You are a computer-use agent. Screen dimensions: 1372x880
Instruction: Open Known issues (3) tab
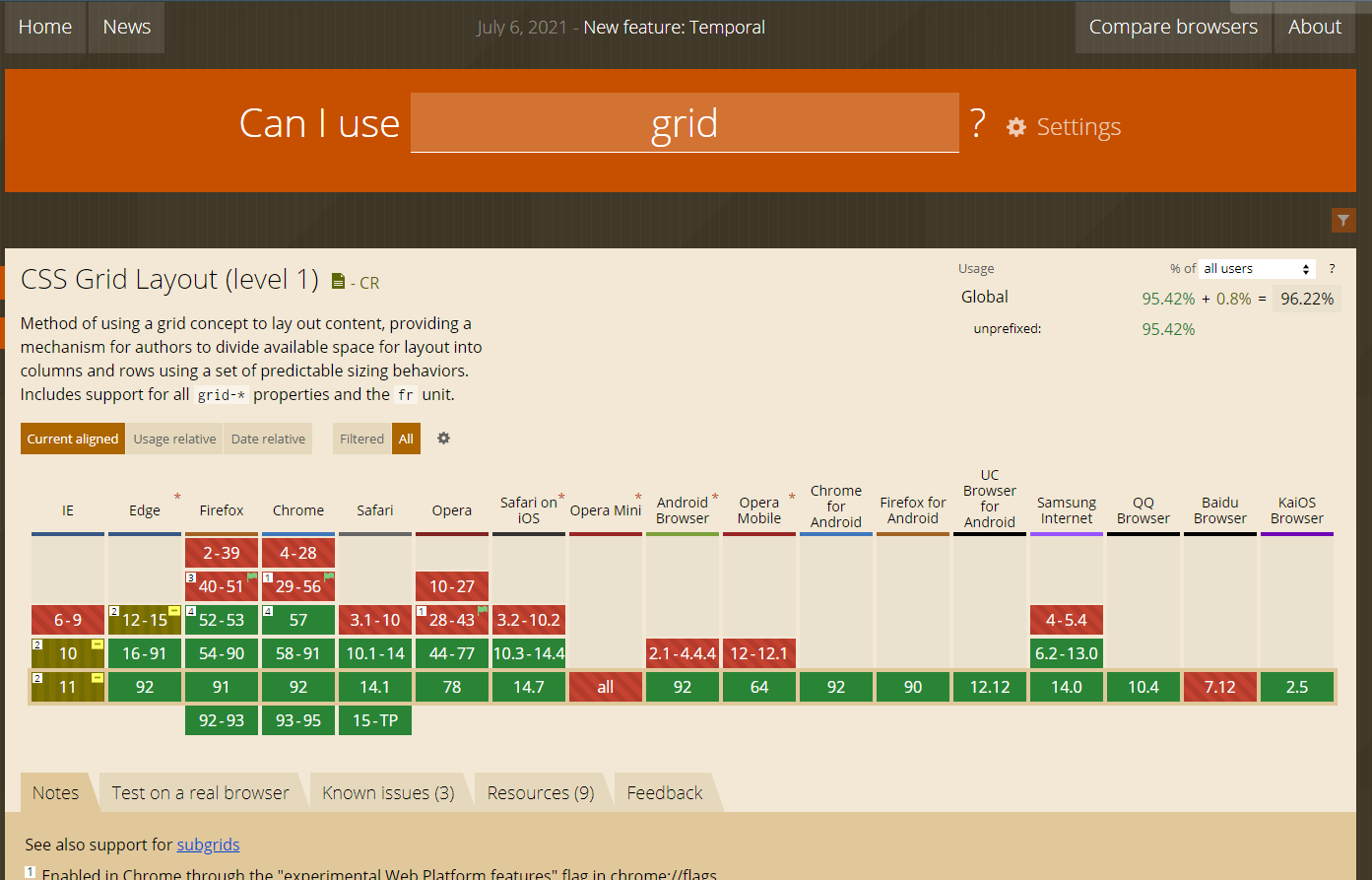click(388, 793)
